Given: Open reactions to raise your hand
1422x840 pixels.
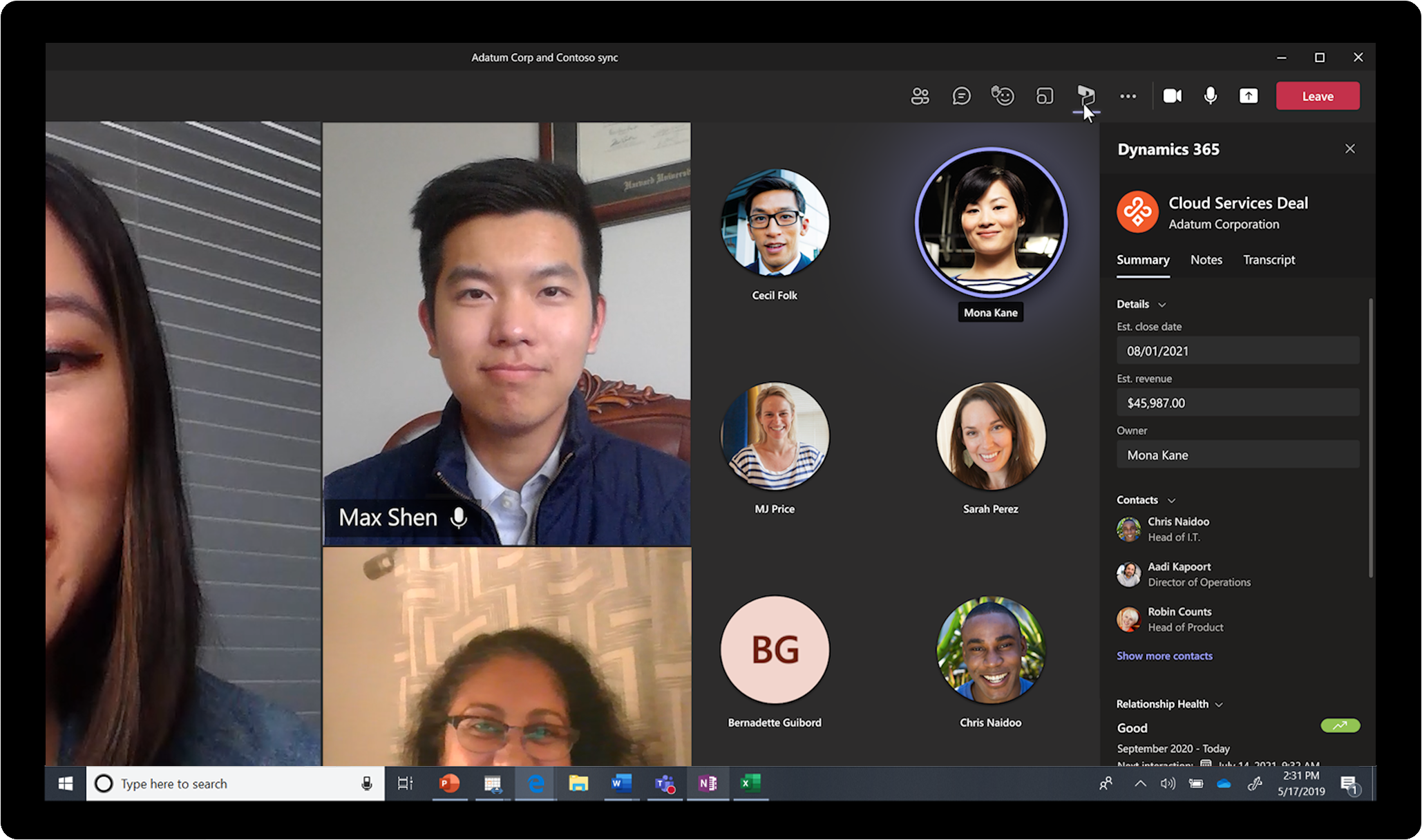Looking at the screenshot, I should pyautogui.click(x=1003, y=96).
